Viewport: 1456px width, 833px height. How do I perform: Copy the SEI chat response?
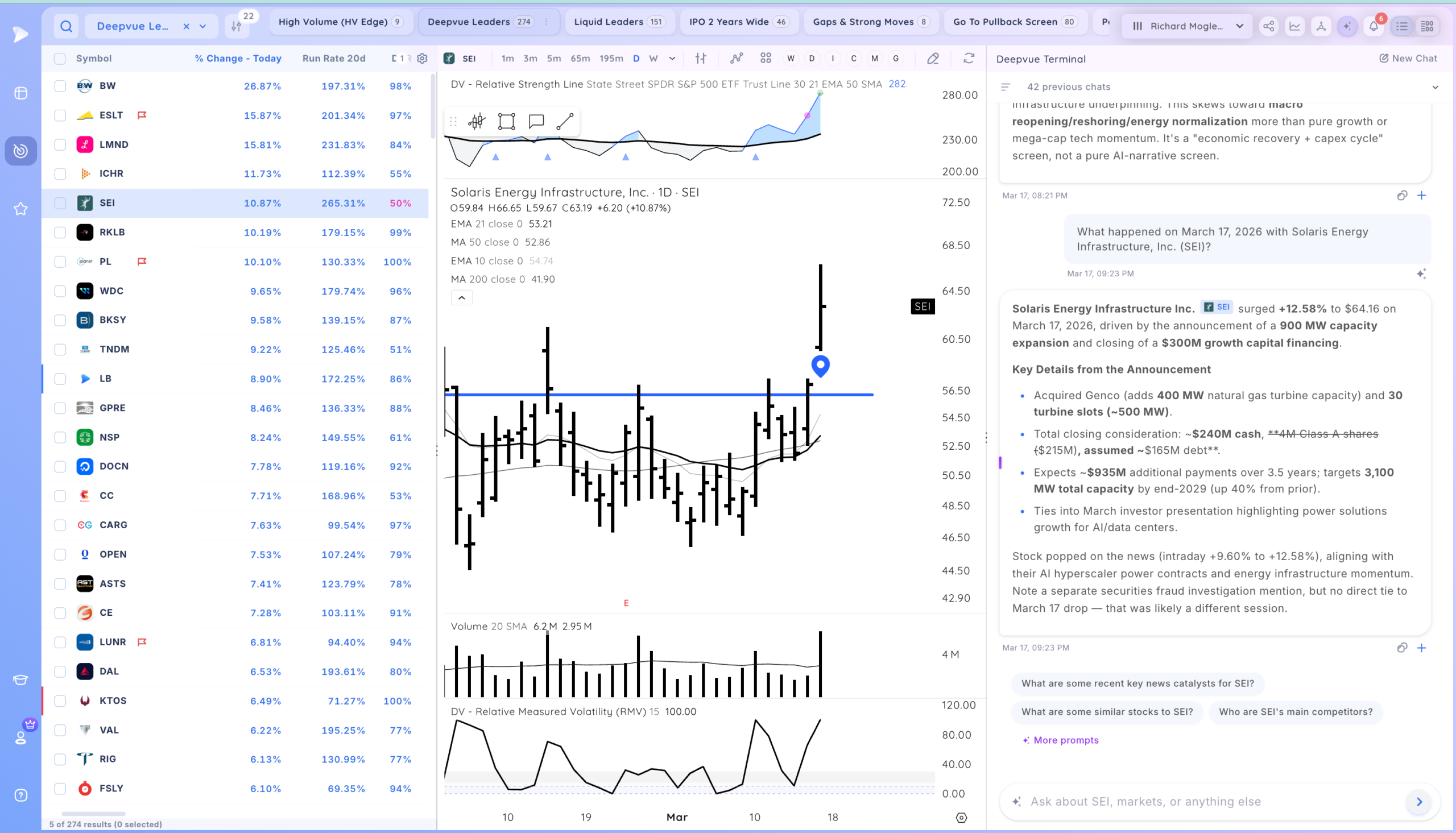point(1402,648)
